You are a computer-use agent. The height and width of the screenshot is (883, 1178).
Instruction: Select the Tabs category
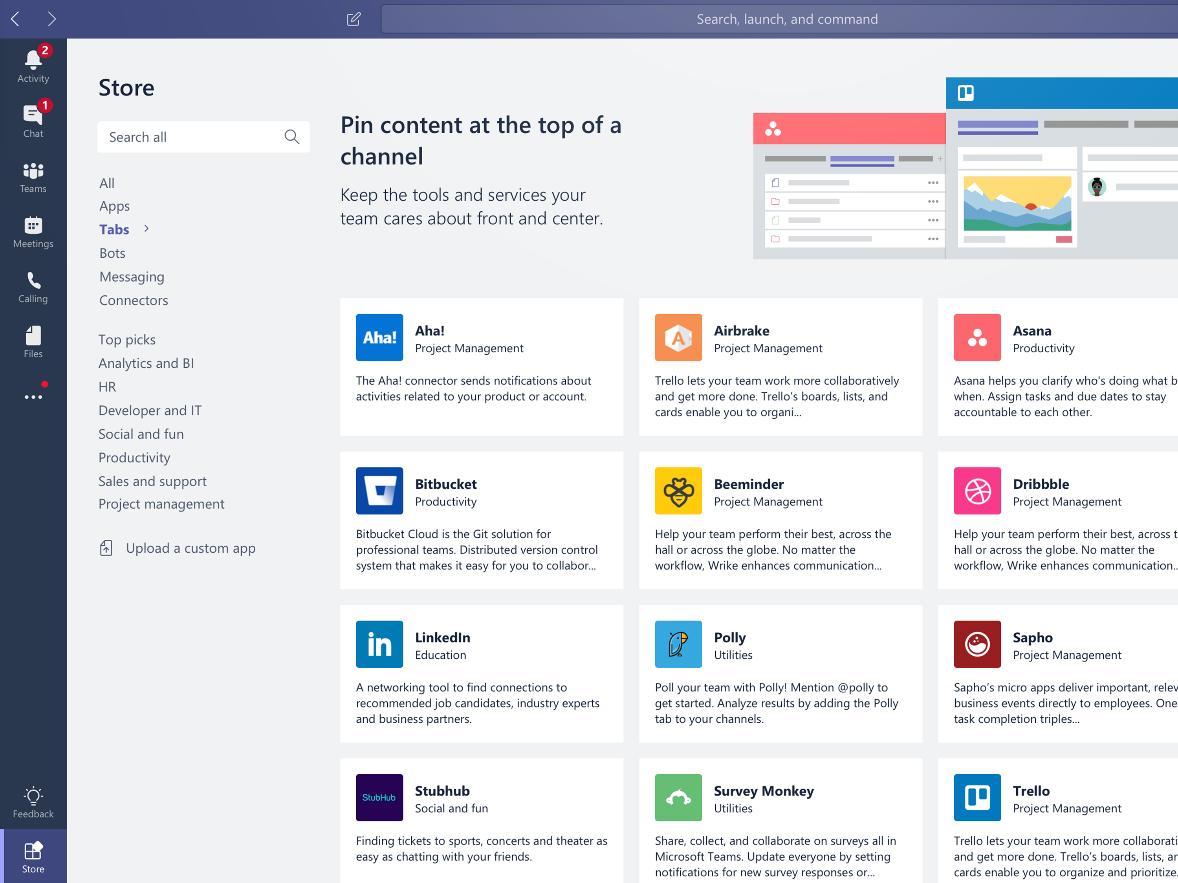tap(114, 229)
